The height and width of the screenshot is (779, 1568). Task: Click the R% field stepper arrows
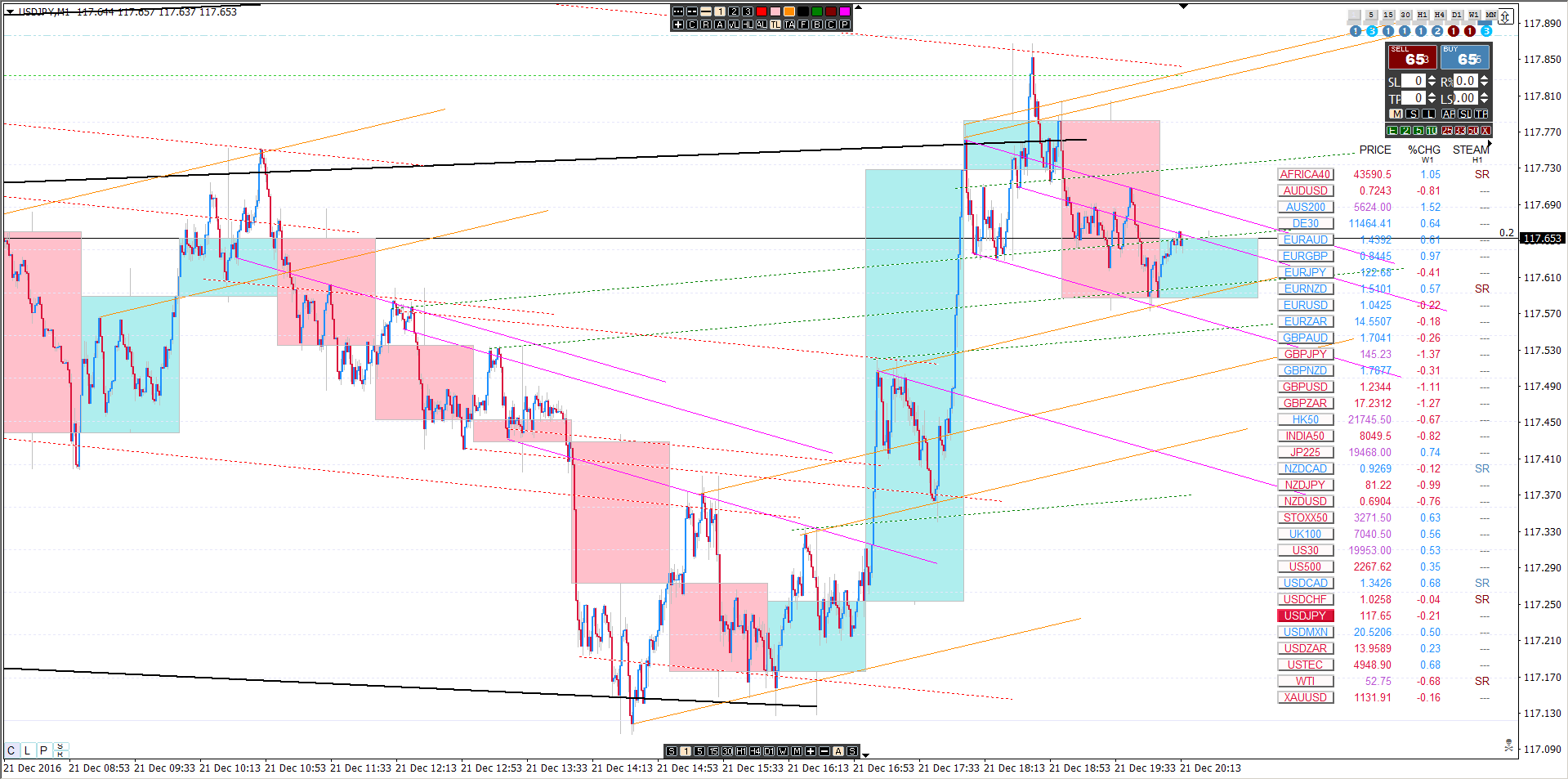coord(1484,81)
